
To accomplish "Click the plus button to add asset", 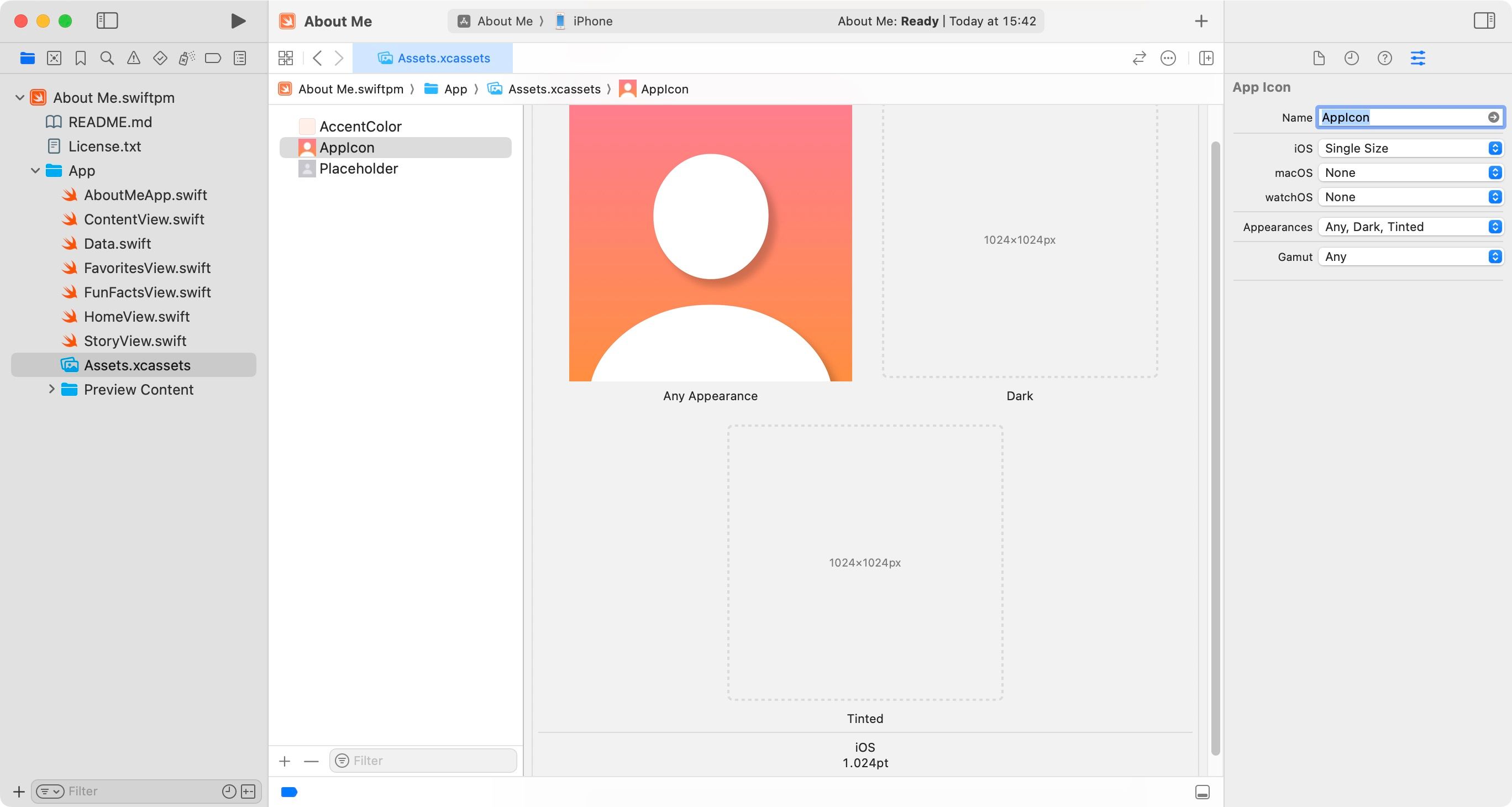I will (285, 761).
